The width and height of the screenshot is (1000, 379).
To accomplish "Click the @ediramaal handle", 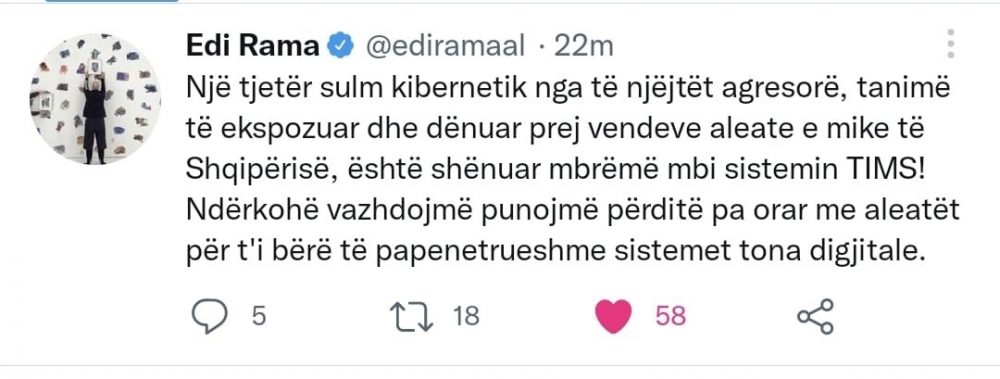I will coord(445,47).
